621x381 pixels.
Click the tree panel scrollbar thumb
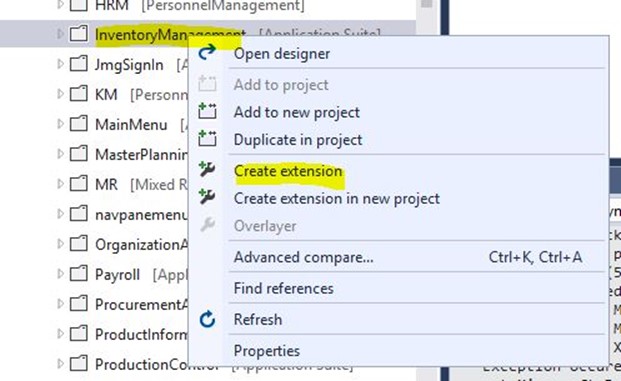[427, 4]
